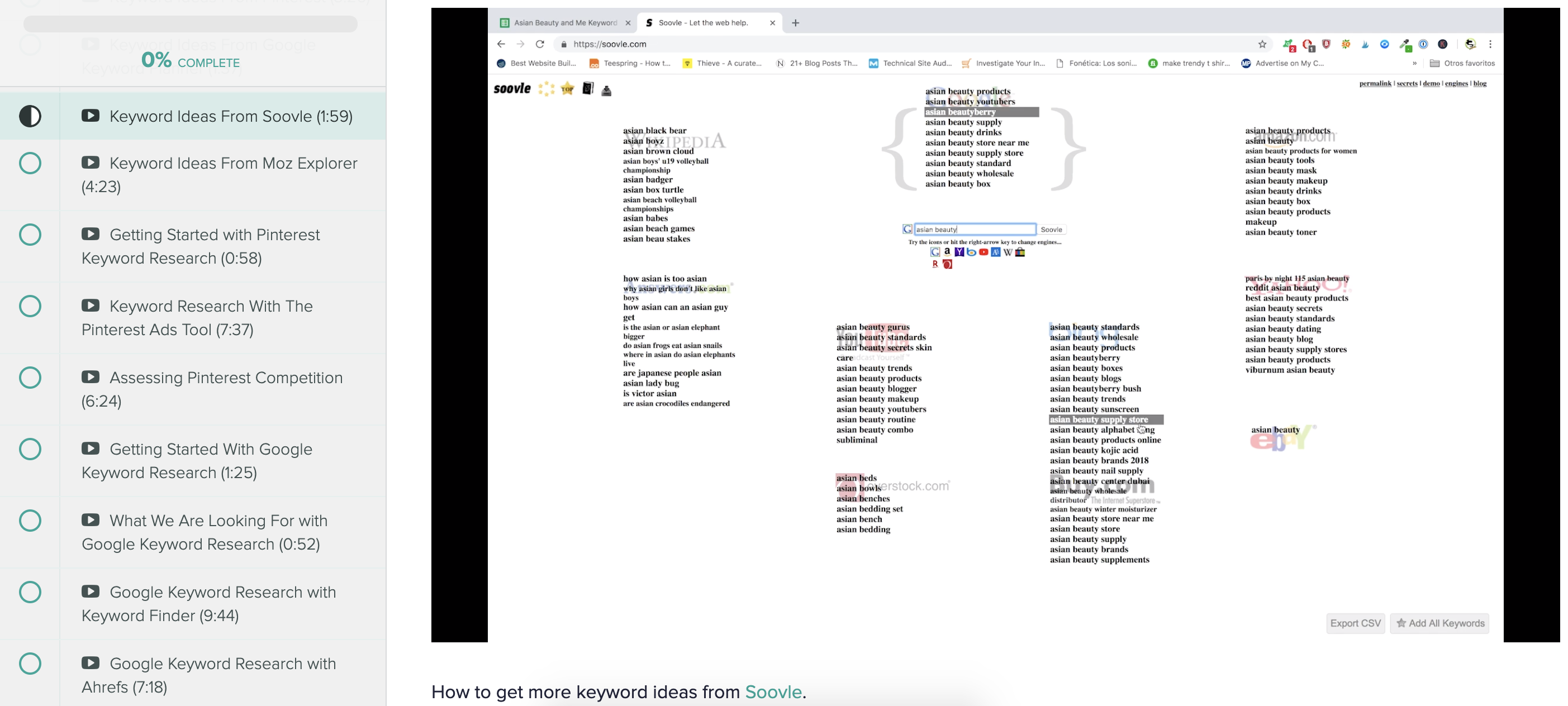Open Soovle TOP star icon
Screen dimensions: 1568x706
(567, 89)
